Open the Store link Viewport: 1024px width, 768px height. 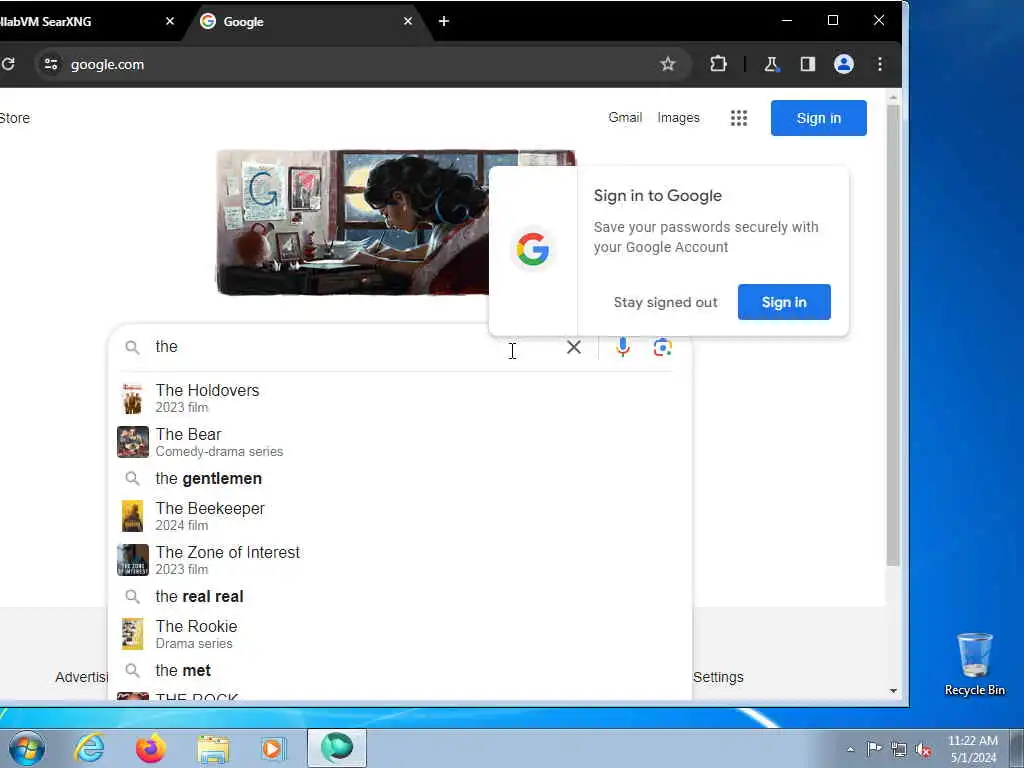pos(14,118)
